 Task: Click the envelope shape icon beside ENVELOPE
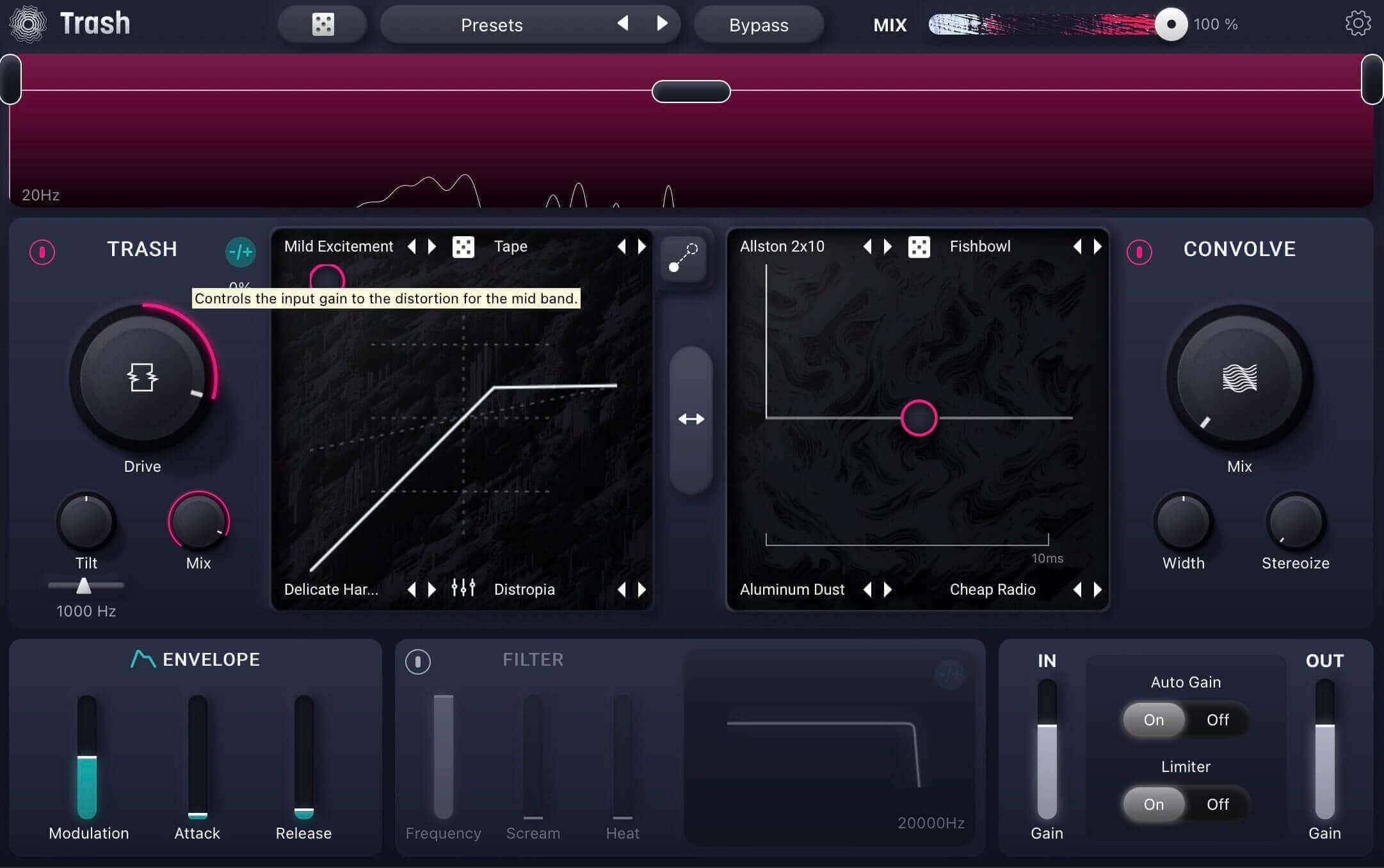pyautogui.click(x=143, y=659)
